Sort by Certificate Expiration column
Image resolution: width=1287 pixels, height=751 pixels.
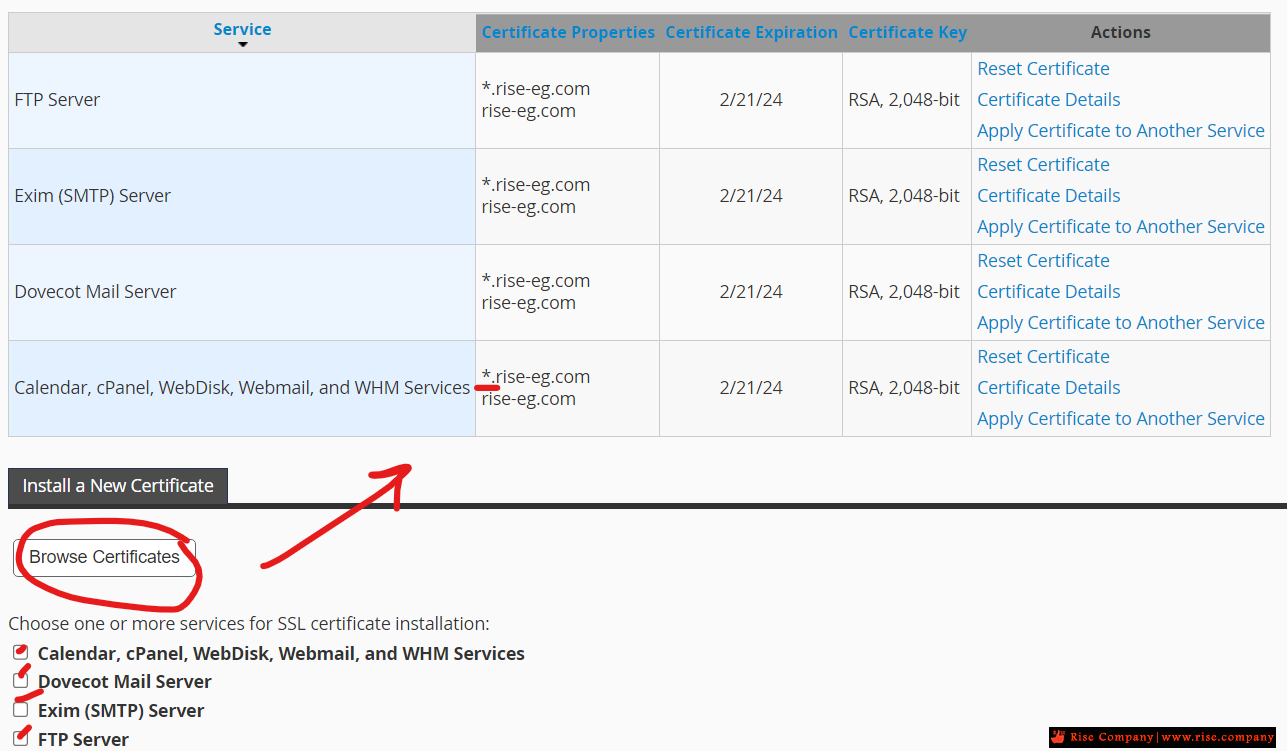tap(751, 32)
